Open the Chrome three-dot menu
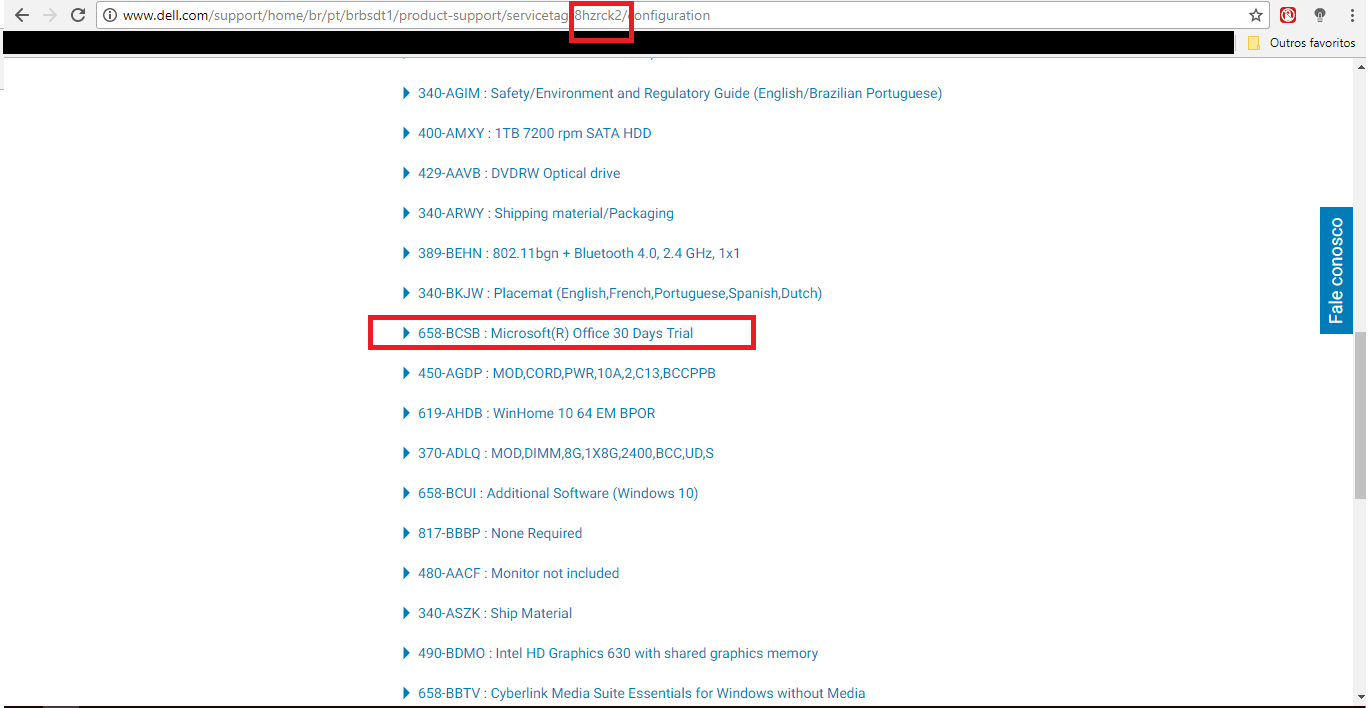This screenshot has height=708, width=1370. tap(1352, 16)
